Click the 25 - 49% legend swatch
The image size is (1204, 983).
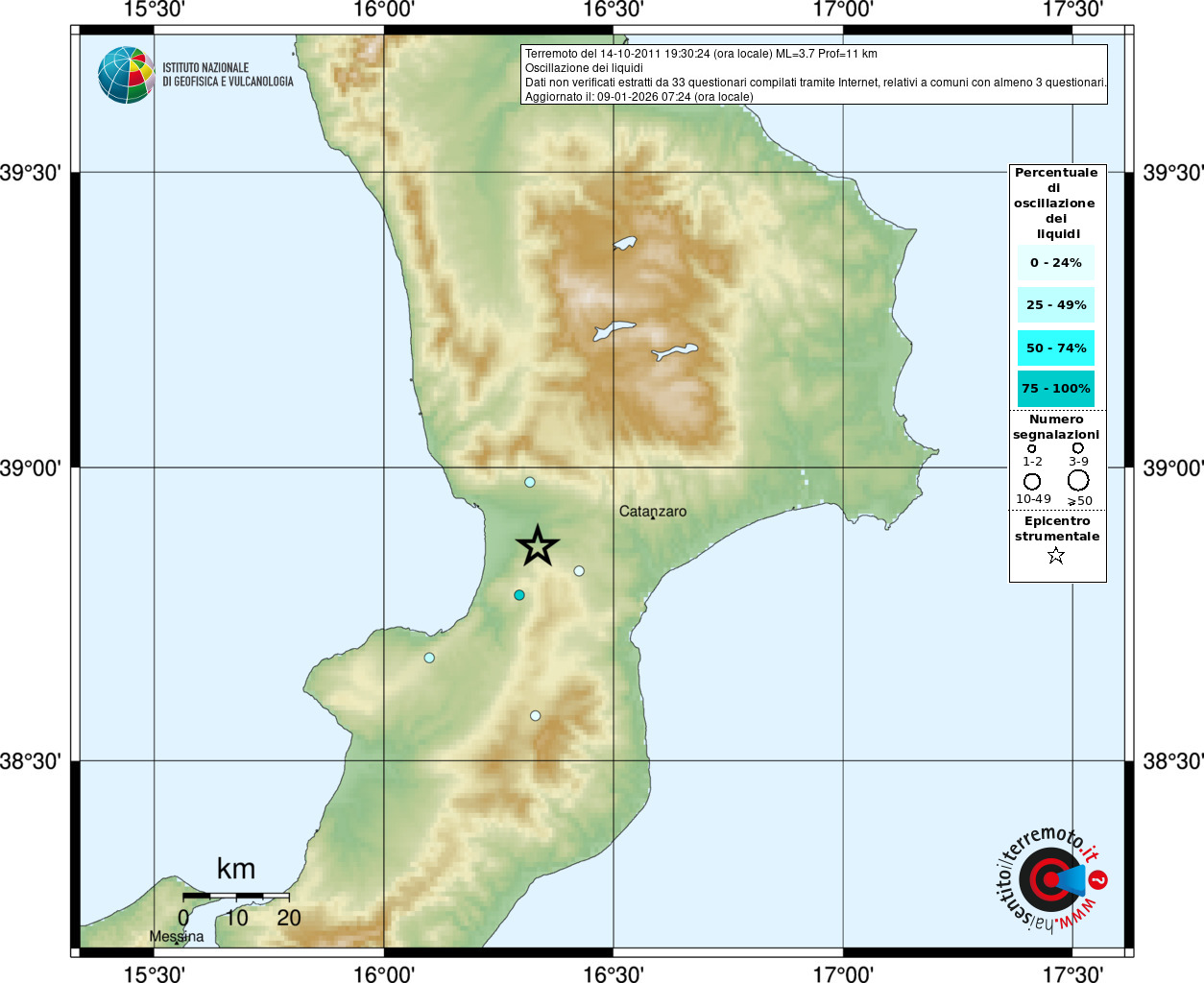pos(1056,304)
